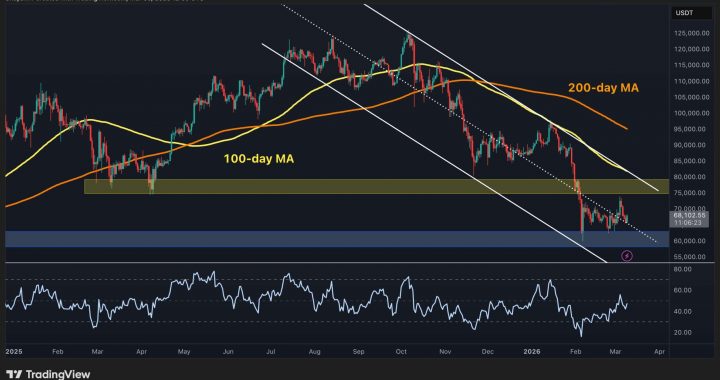Click the 80,000.00 price axis label

click(690, 177)
